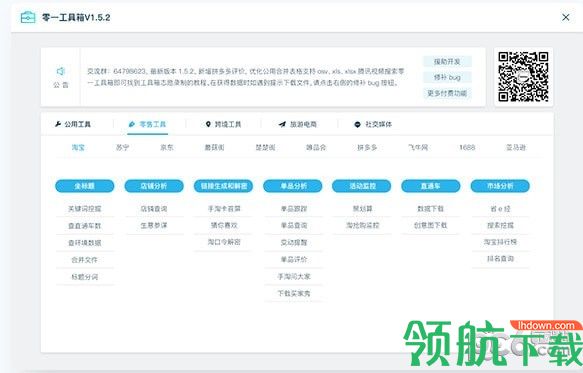The width and height of the screenshot is (583, 373).
Task: Open the 关键词挖掘 tool
Action: coord(84,209)
